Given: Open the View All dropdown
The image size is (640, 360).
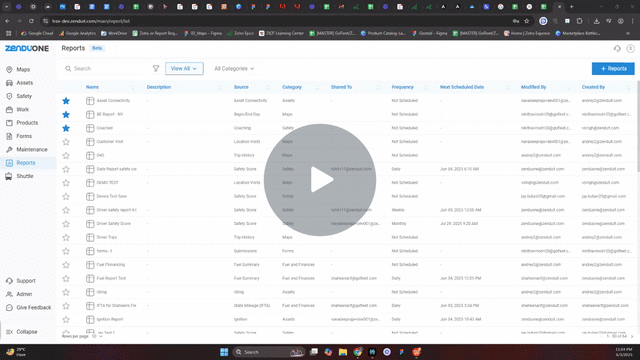Looking at the screenshot, I should point(184,69).
